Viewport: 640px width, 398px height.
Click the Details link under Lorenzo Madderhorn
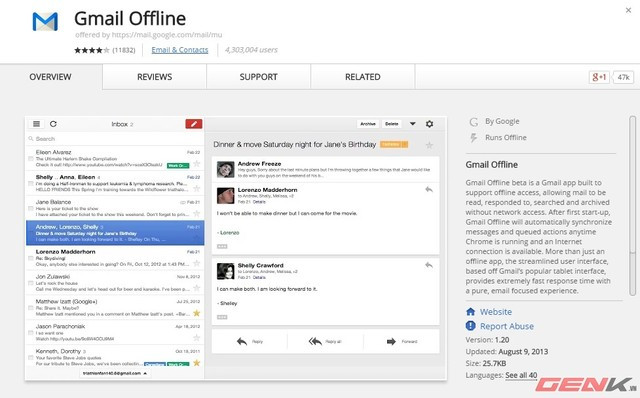[x=259, y=202]
